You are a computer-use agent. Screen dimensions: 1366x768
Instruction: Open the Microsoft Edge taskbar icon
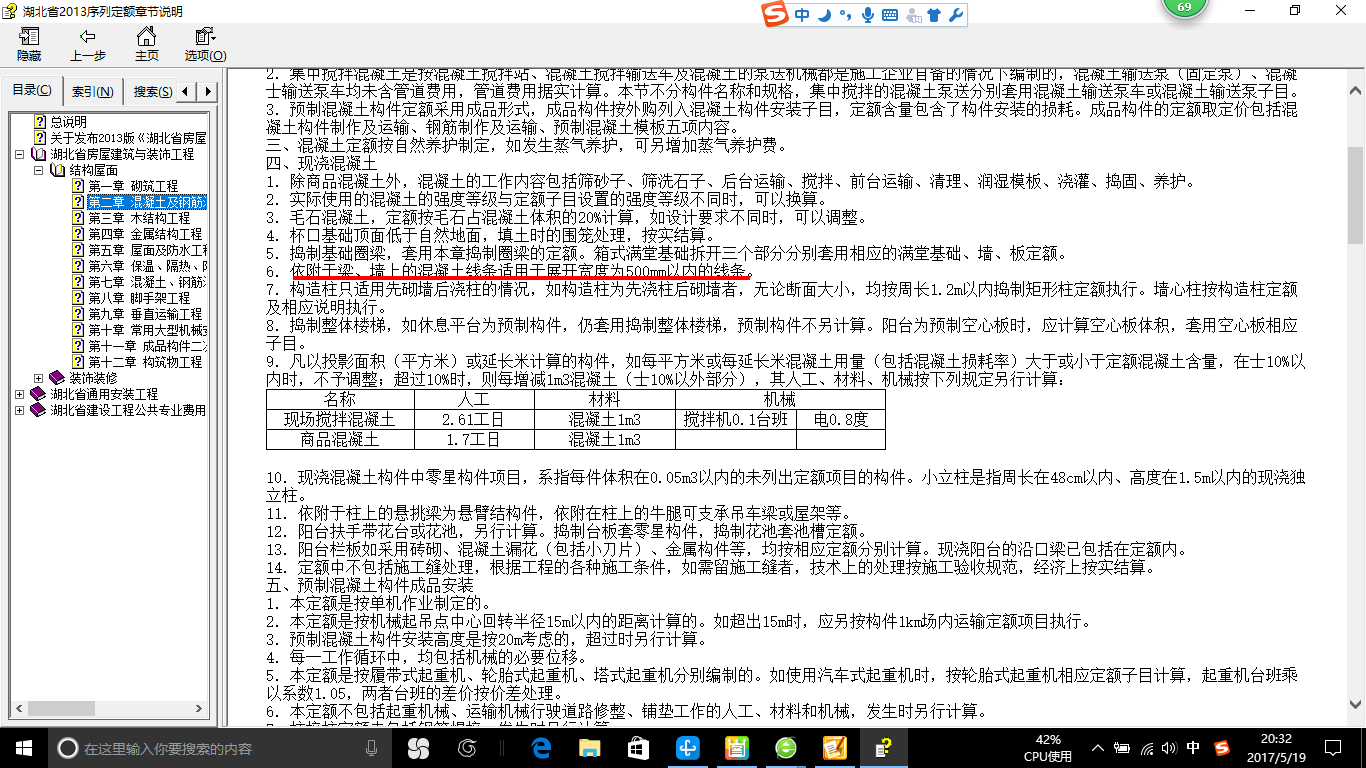point(542,747)
